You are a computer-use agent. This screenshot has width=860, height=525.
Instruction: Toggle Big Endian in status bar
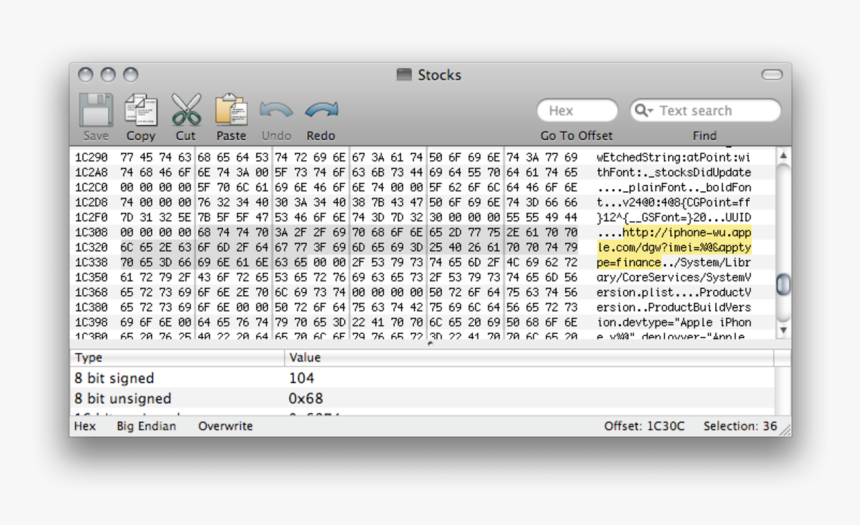[x=146, y=426]
